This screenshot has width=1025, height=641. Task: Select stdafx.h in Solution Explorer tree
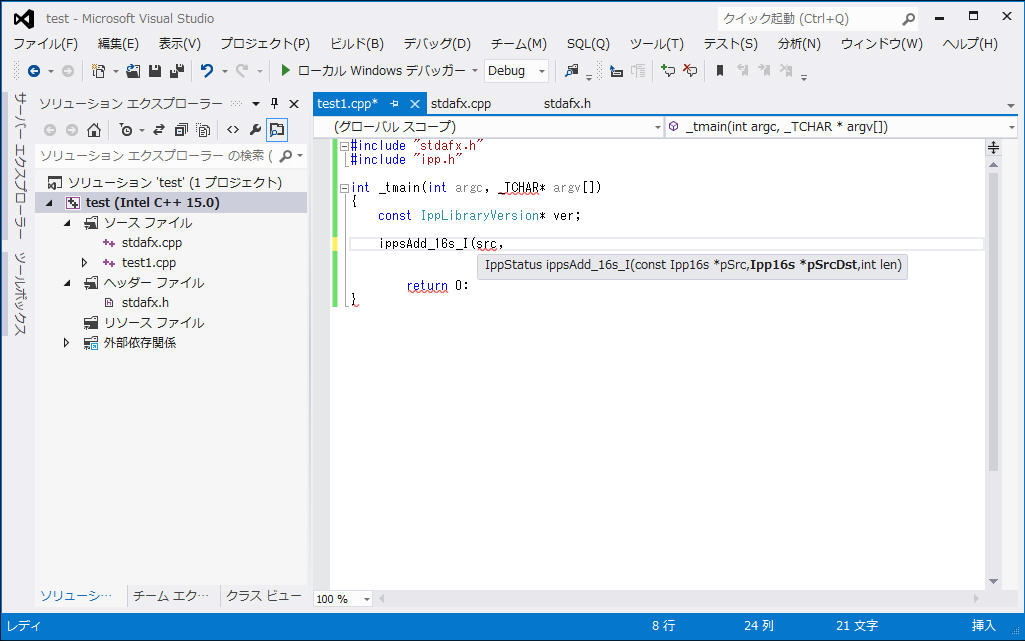click(145, 303)
